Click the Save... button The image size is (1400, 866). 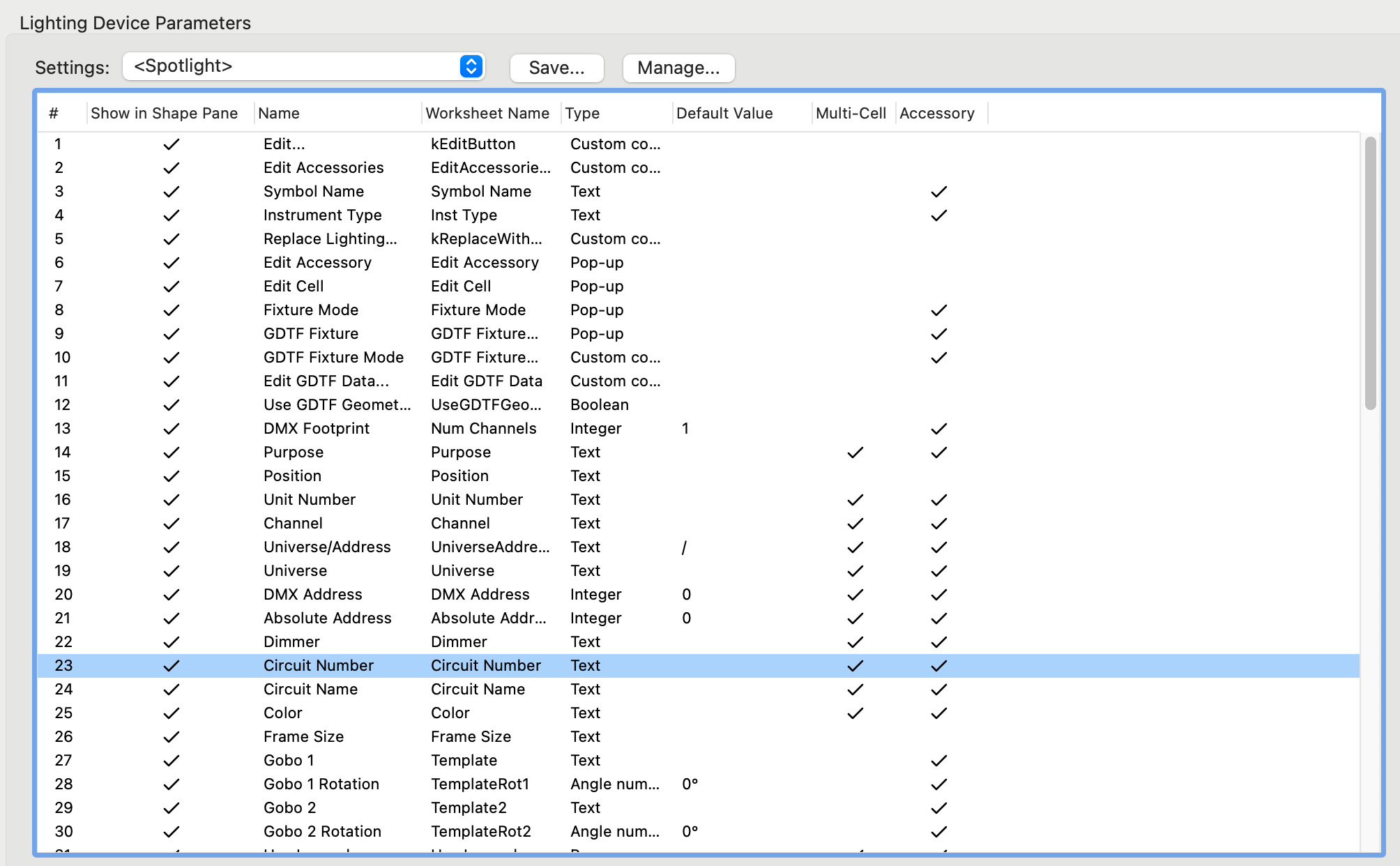[556, 68]
